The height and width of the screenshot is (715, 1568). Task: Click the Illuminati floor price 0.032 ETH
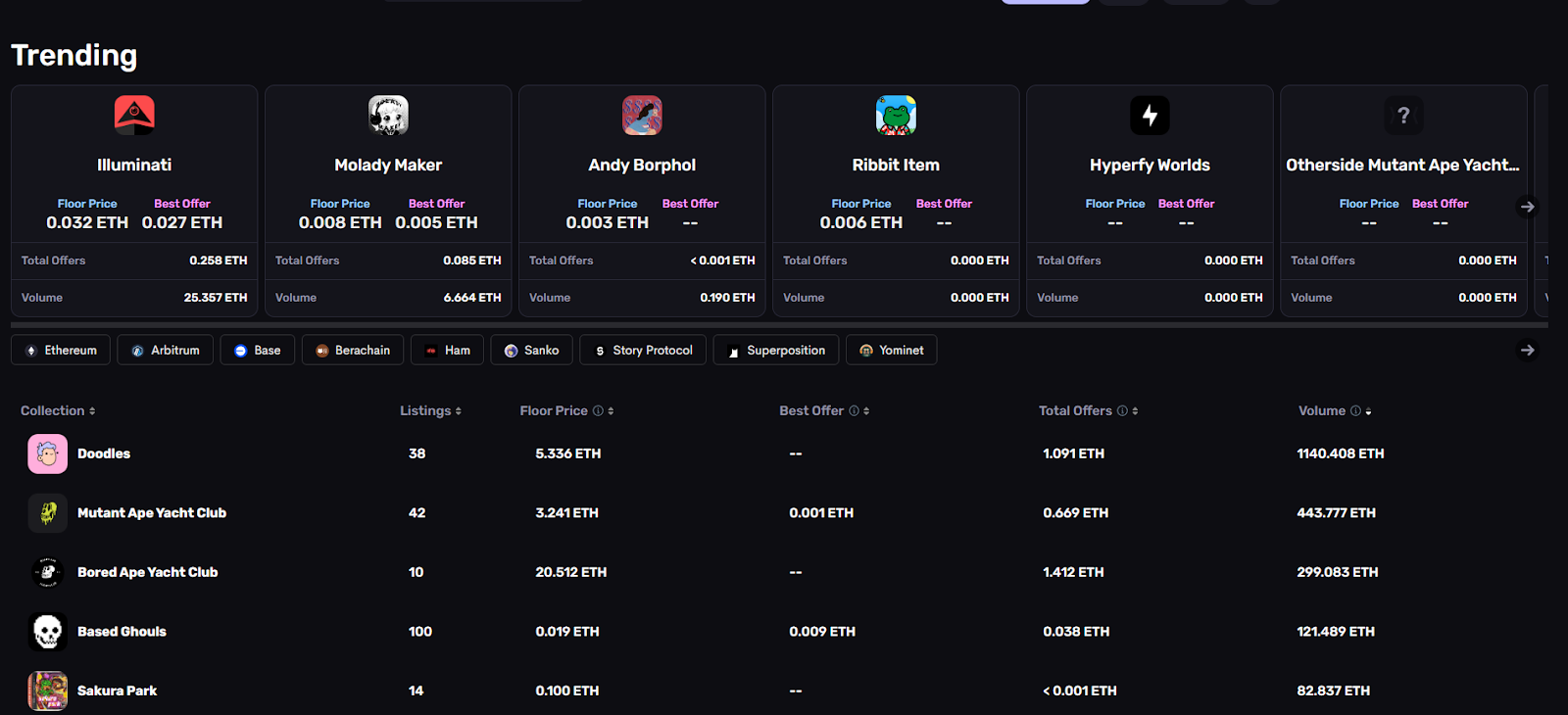click(87, 222)
